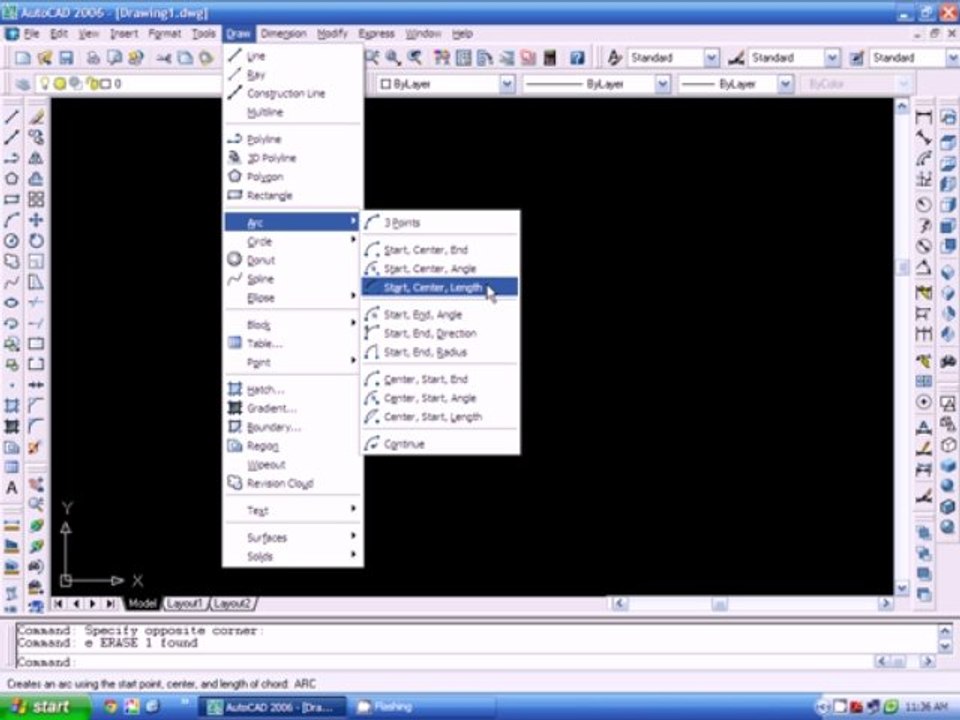Switch to the Layout1 tab

[x=184, y=604]
